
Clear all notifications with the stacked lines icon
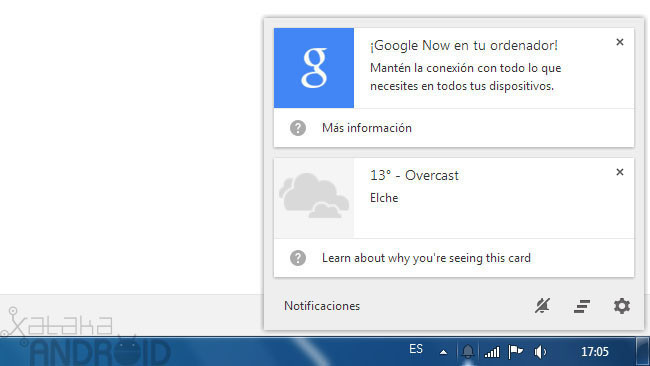tap(582, 306)
